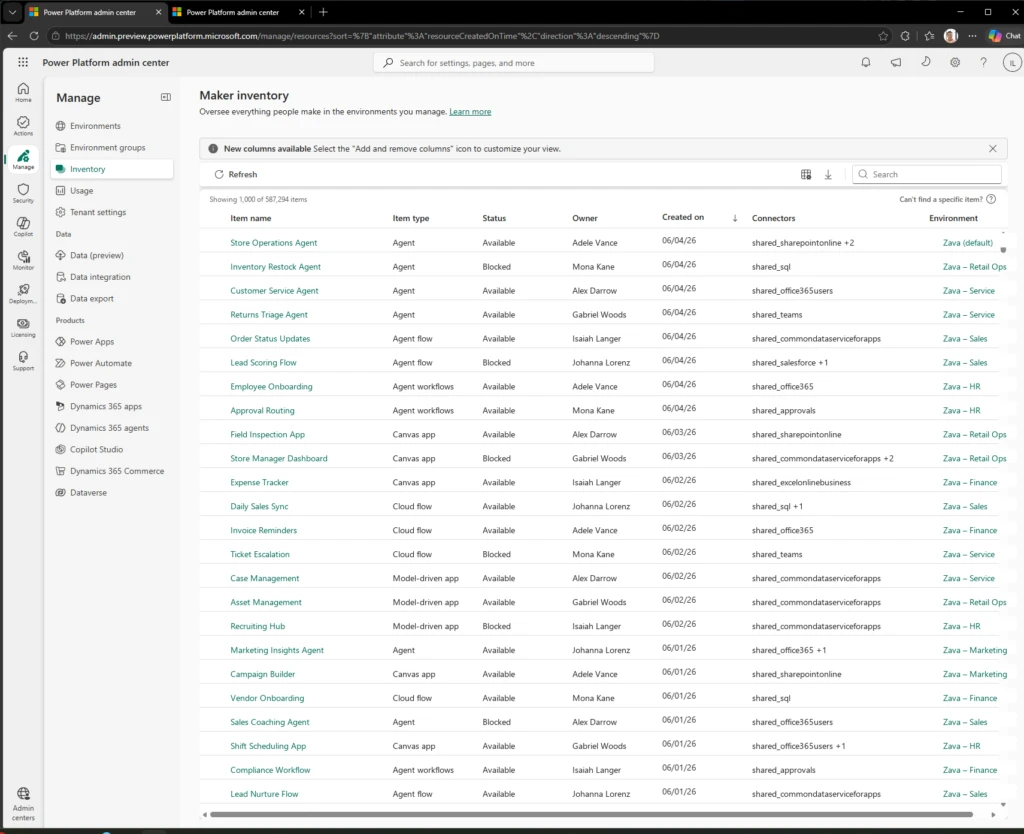Click the top global search box
This screenshot has height=834, width=1024.
[x=514, y=63]
